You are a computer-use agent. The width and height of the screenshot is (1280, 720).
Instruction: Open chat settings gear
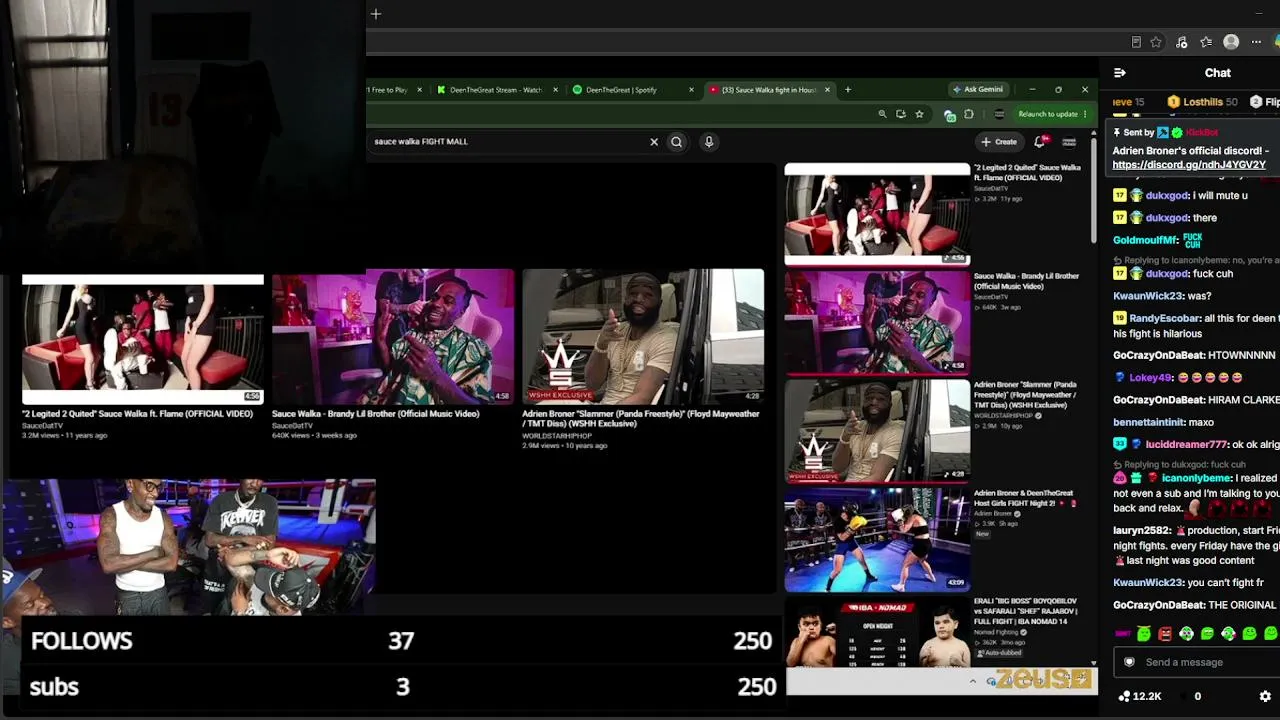(1265, 696)
